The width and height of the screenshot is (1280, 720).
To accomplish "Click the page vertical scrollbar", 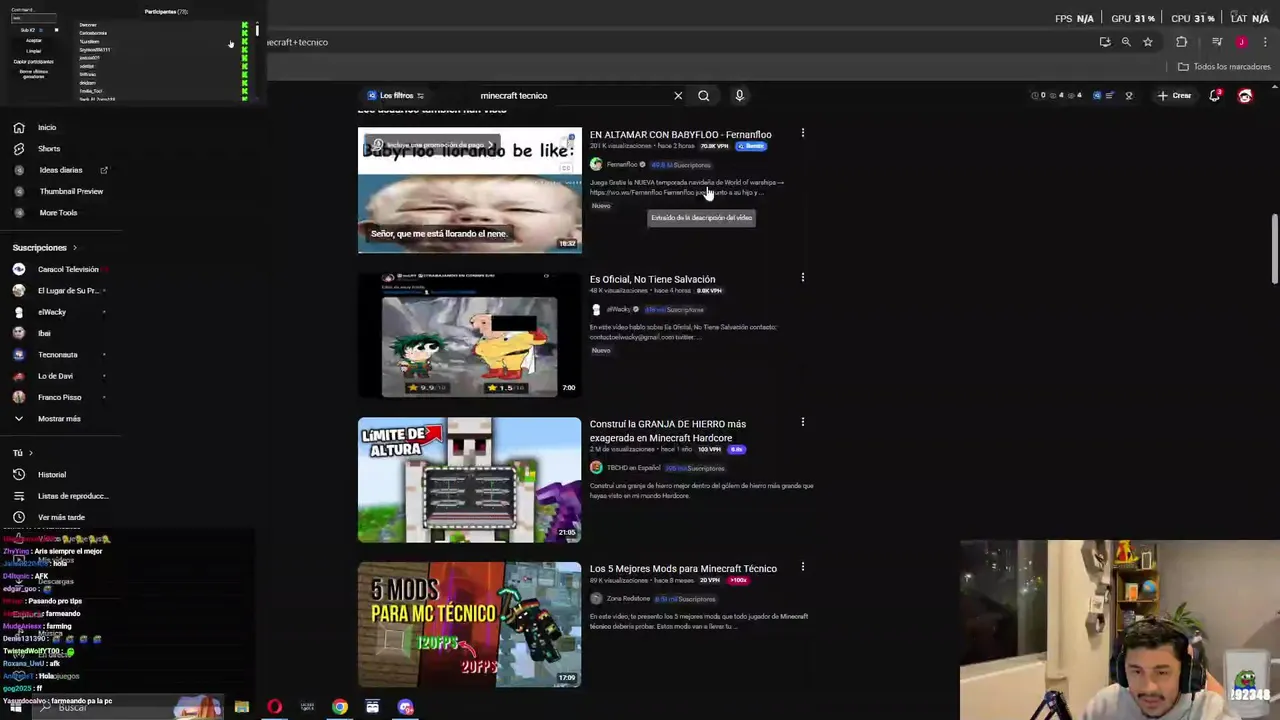I will 1274,248.
